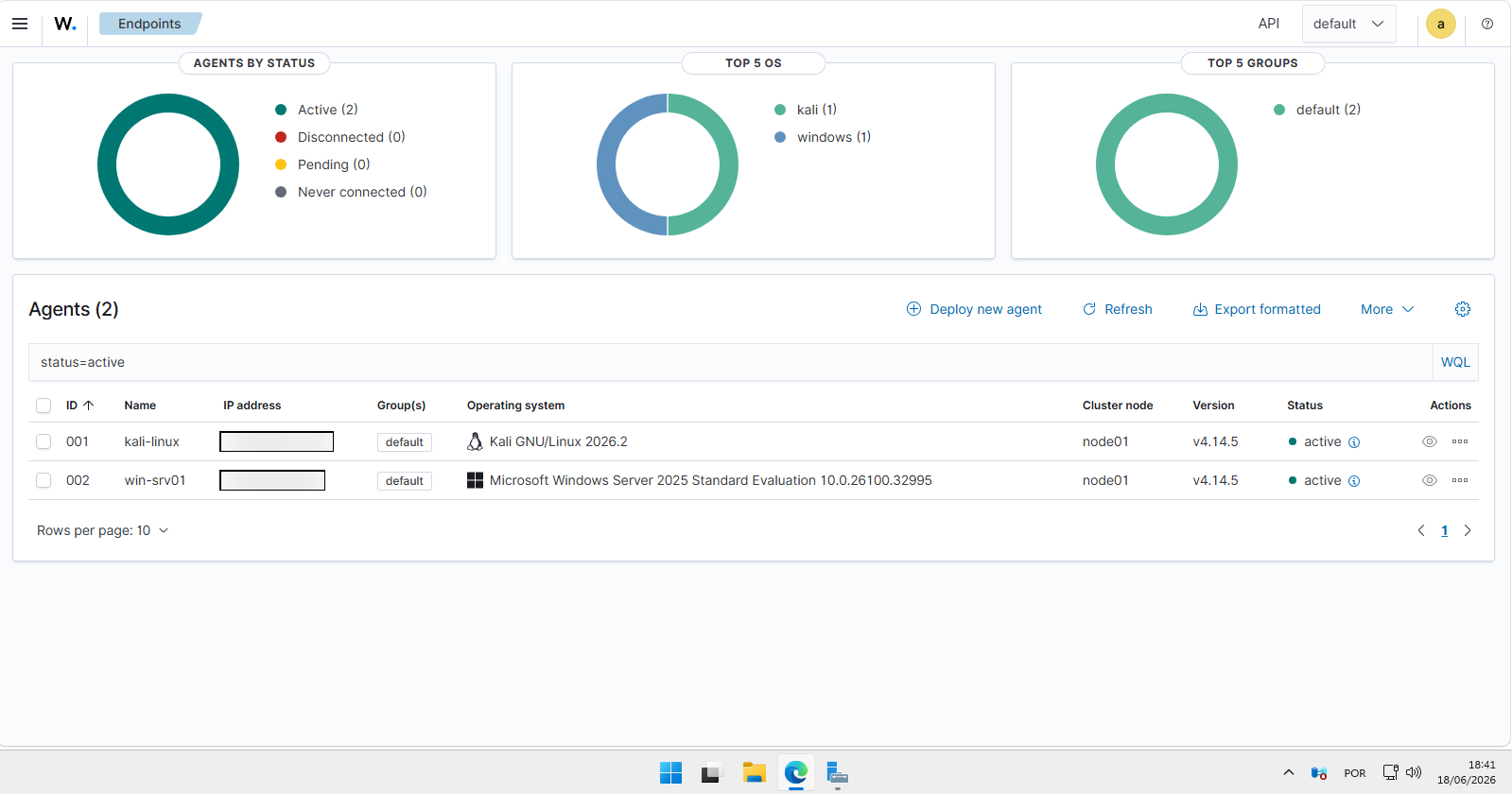Screen dimensions: 1512x794
Task: Open user avatar menu
Action: 1440,25
